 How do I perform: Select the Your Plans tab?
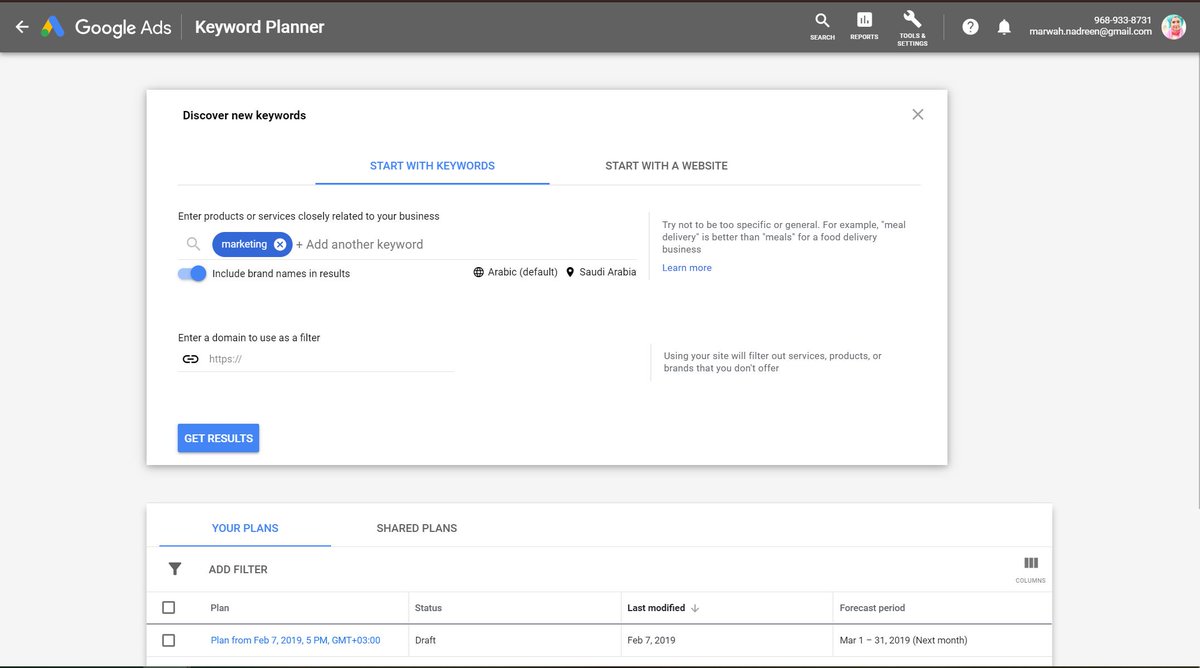(x=245, y=528)
